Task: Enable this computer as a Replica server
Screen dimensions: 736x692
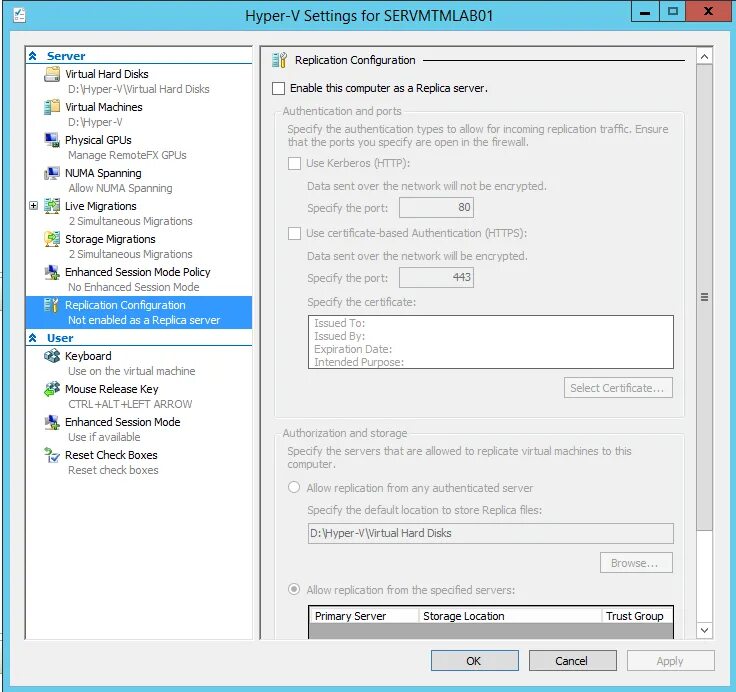Action: point(278,88)
